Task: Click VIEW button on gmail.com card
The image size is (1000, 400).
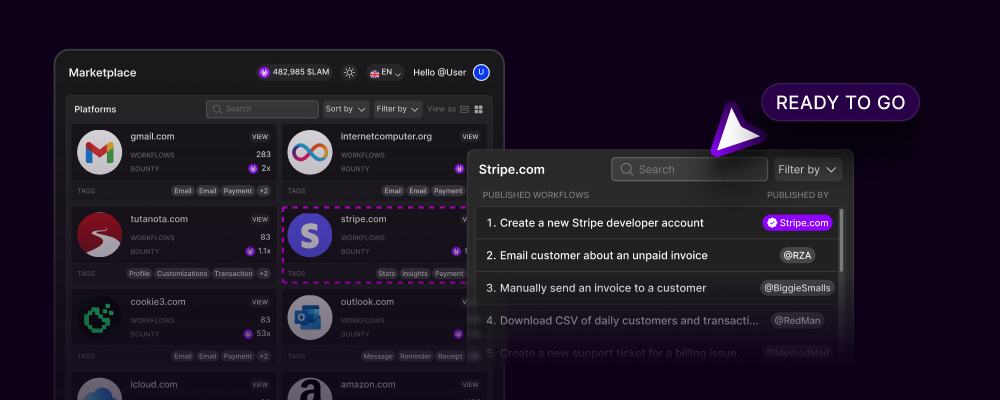Action: click(260, 137)
